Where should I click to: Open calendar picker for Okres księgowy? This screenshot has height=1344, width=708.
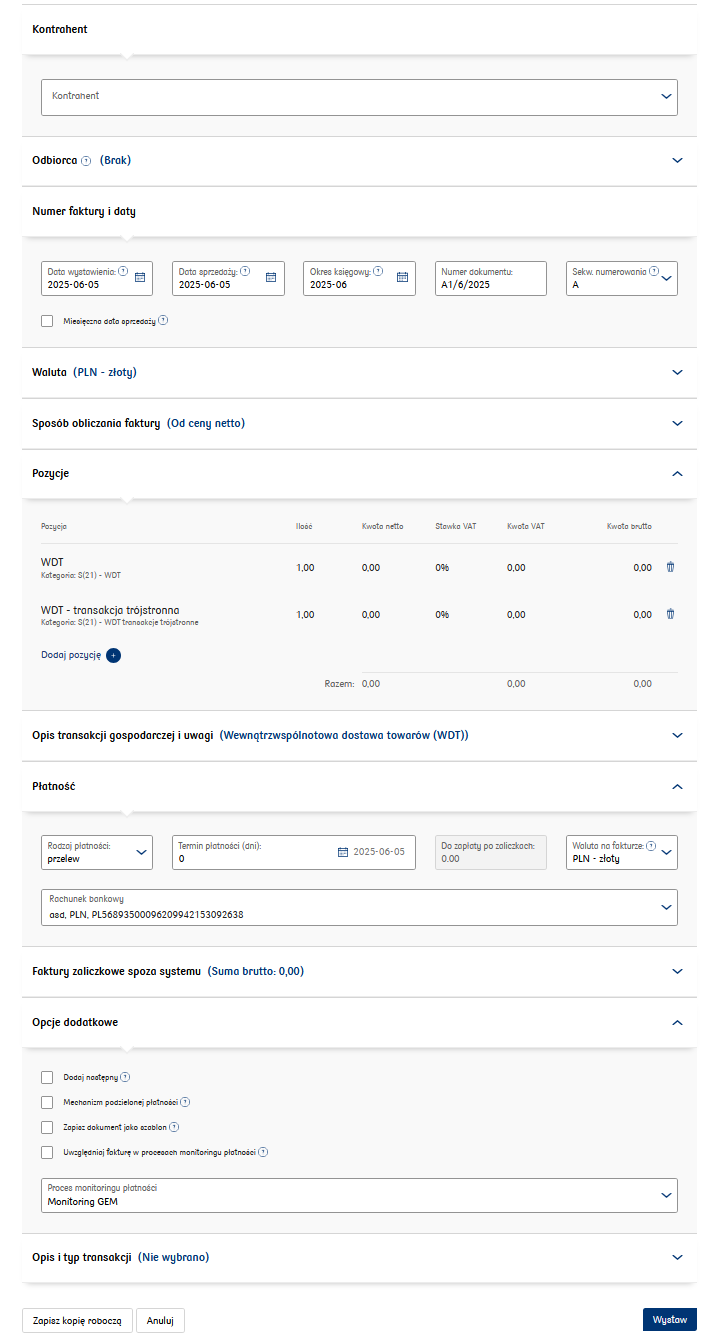pyautogui.click(x=402, y=278)
